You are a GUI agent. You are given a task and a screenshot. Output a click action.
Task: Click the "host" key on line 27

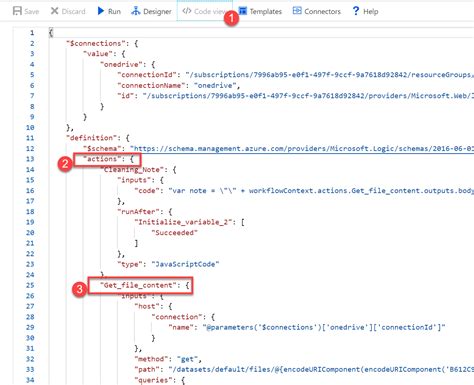[147, 306]
